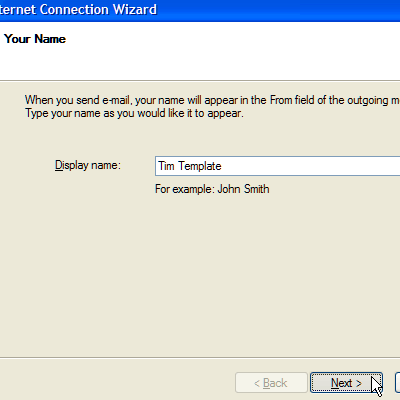Click the word Wizard in the title
This screenshot has height=400, width=400.
tap(135, 9)
